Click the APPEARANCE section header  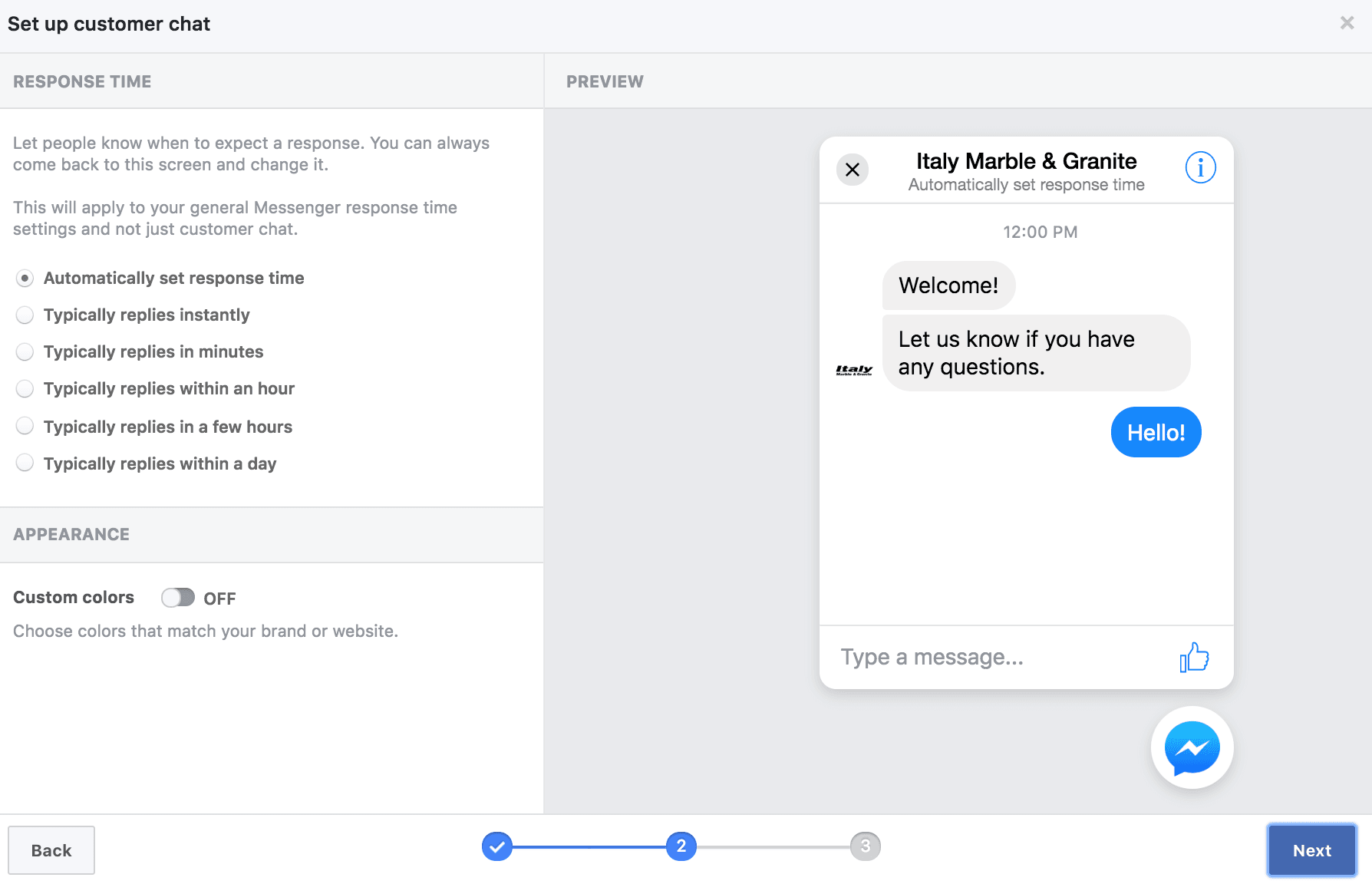[x=71, y=534]
